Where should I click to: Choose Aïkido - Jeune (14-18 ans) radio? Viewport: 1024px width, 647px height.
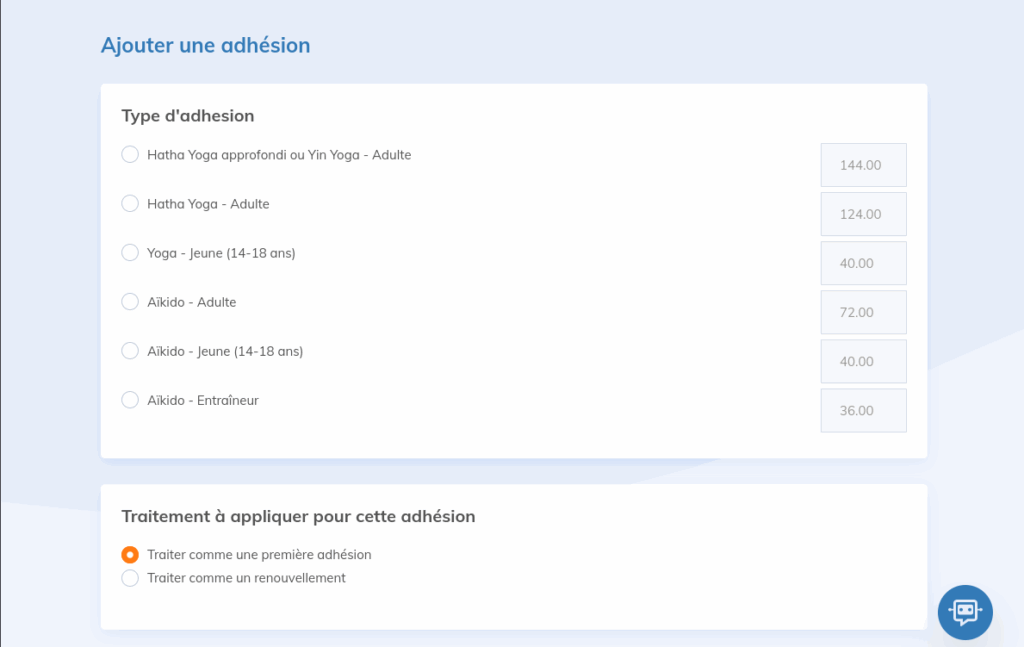[x=130, y=351]
